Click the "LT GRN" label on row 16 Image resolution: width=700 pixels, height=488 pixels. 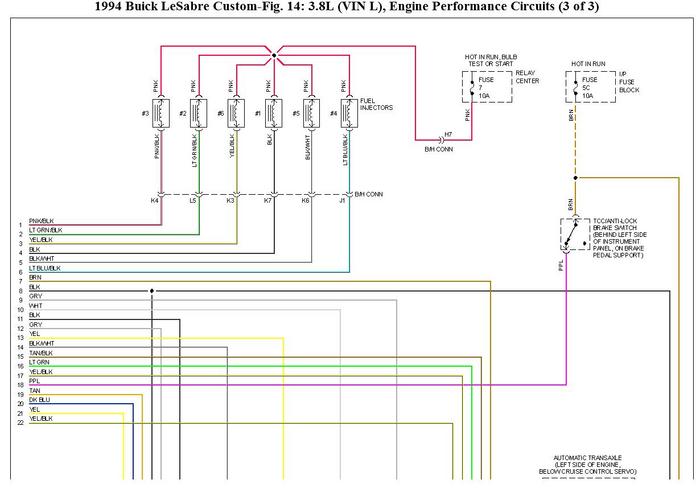39,362
